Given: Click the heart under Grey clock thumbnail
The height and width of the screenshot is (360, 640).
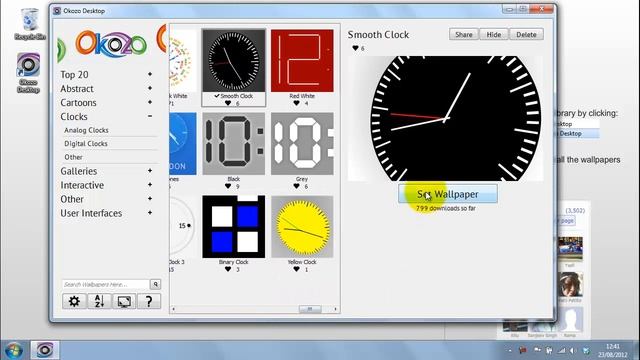Looking at the screenshot, I should tap(296, 186).
